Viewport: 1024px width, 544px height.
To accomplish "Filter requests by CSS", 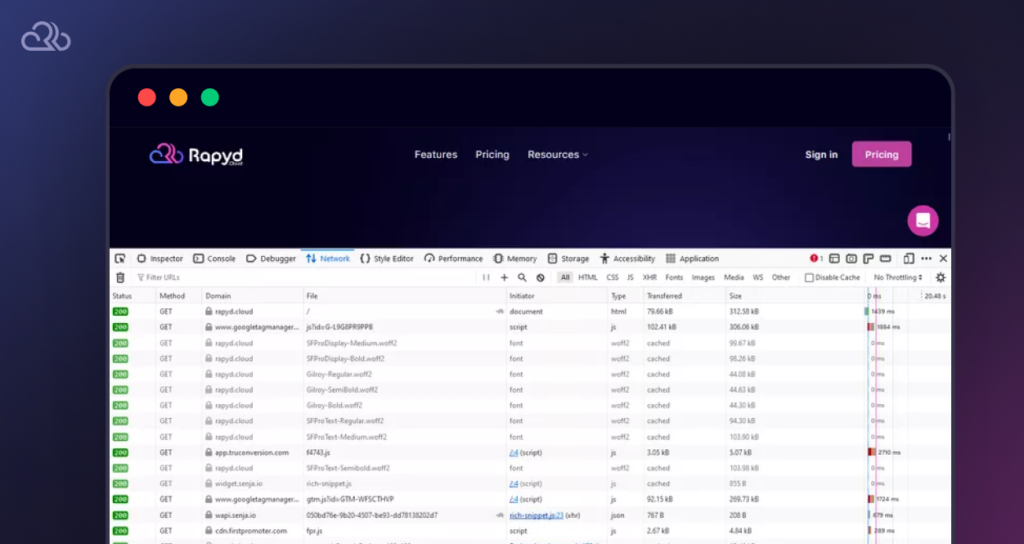I will pyautogui.click(x=613, y=278).
